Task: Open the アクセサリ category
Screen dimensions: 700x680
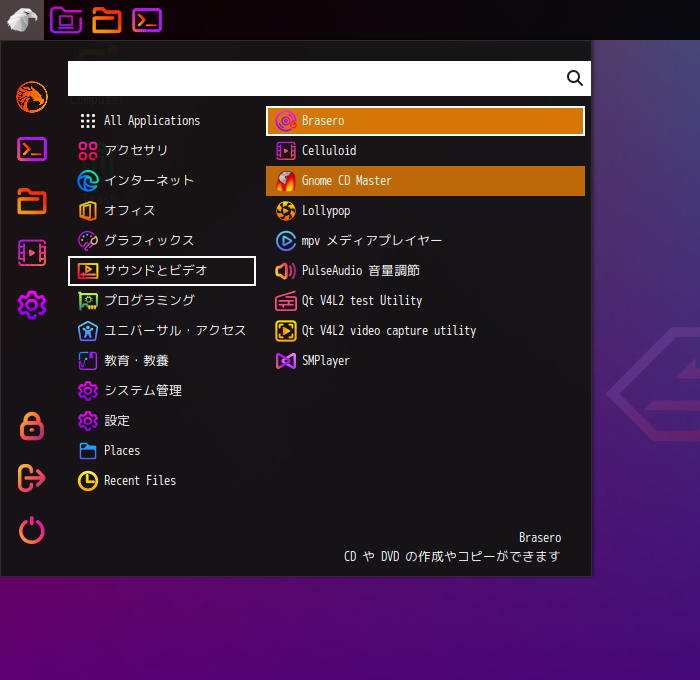Action: (x=162, y=150)
